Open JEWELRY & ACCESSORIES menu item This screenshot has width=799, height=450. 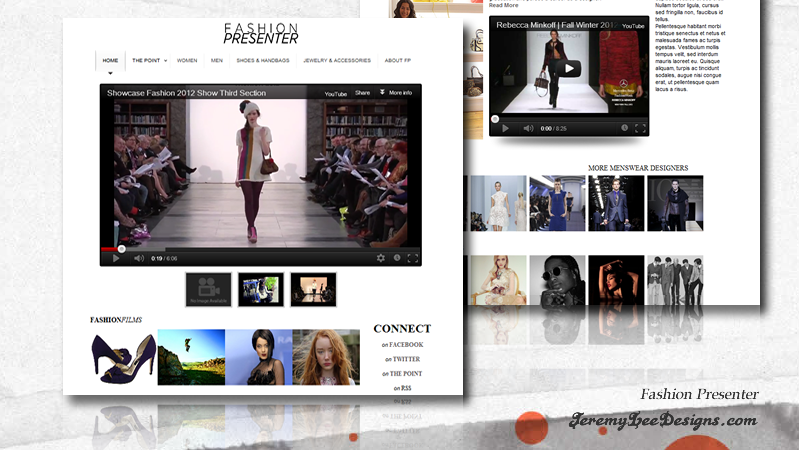click(337, 60)
